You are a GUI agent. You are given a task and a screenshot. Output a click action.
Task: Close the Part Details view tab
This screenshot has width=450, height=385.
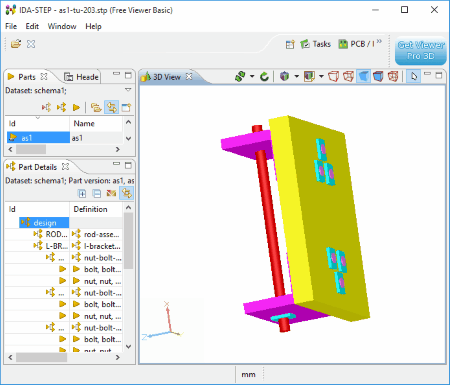click(x=65, y=166)
